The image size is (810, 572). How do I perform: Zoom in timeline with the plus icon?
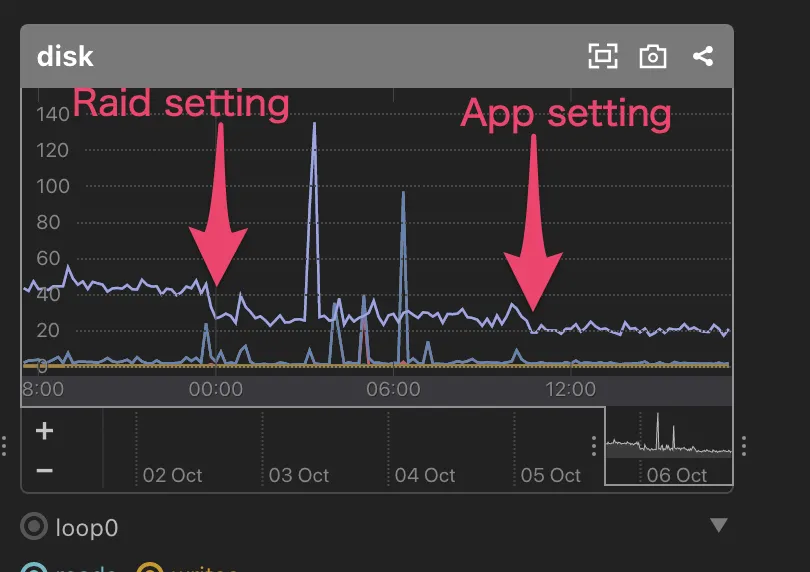(44, 432)
